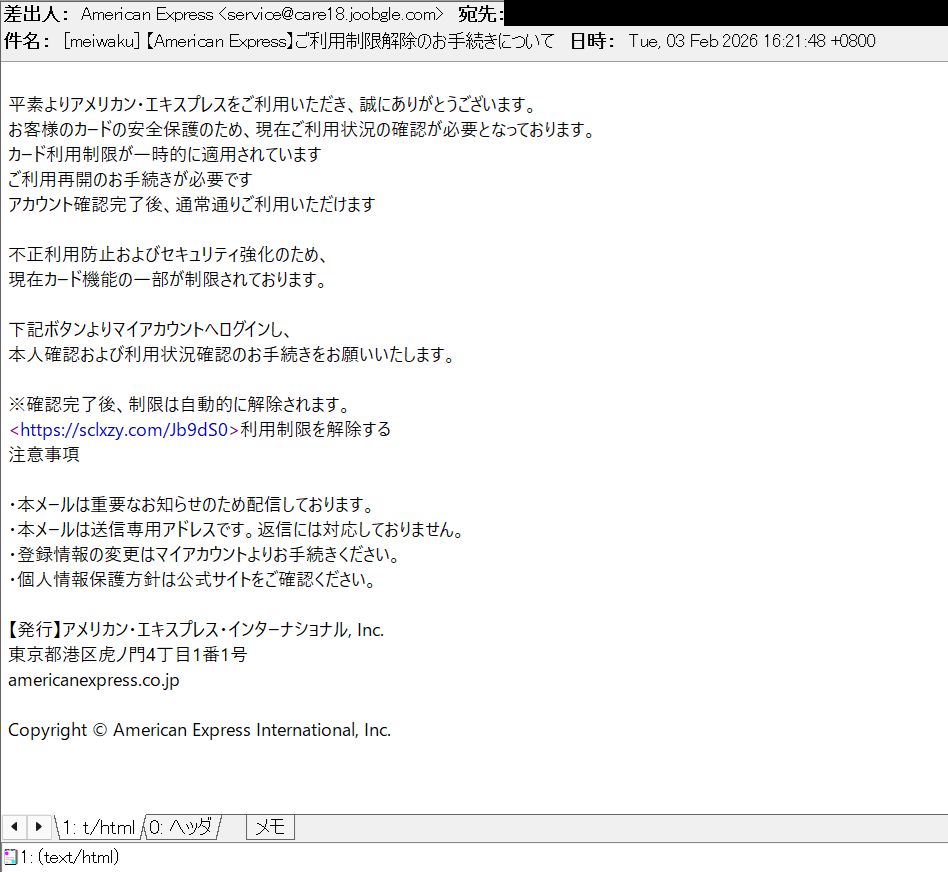Switch to the 0: ヘッダ tab

(x=181, y=827)
